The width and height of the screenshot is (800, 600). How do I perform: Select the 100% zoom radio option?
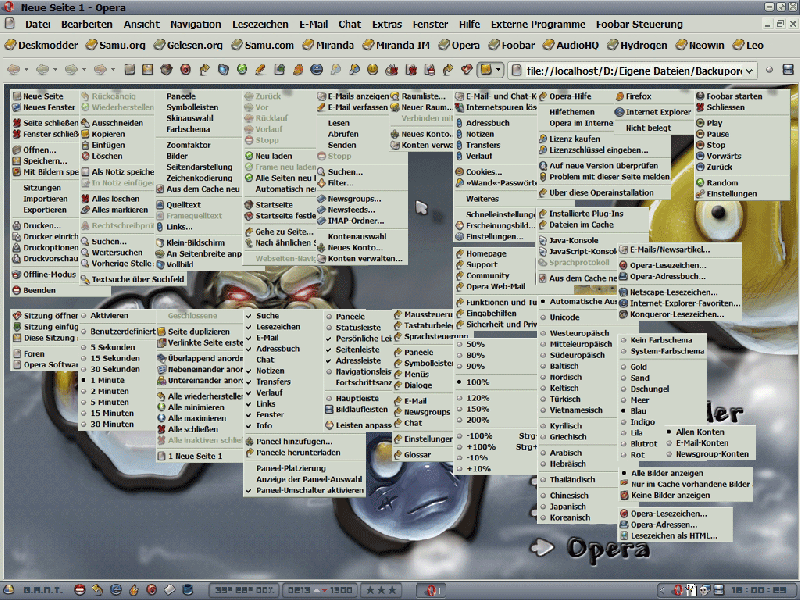tap(473, 382)
